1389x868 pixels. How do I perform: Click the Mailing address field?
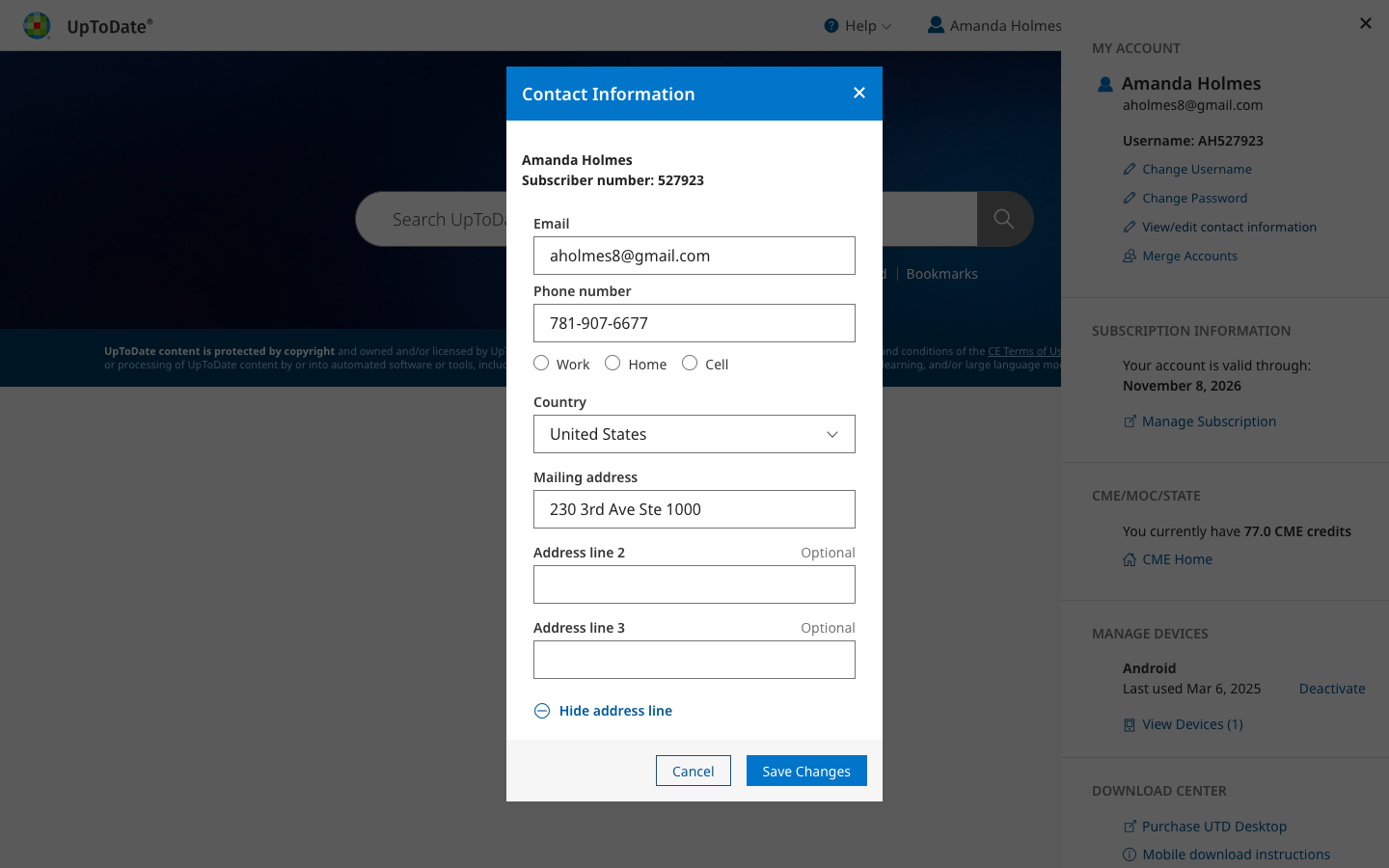(x=694, y=509)
